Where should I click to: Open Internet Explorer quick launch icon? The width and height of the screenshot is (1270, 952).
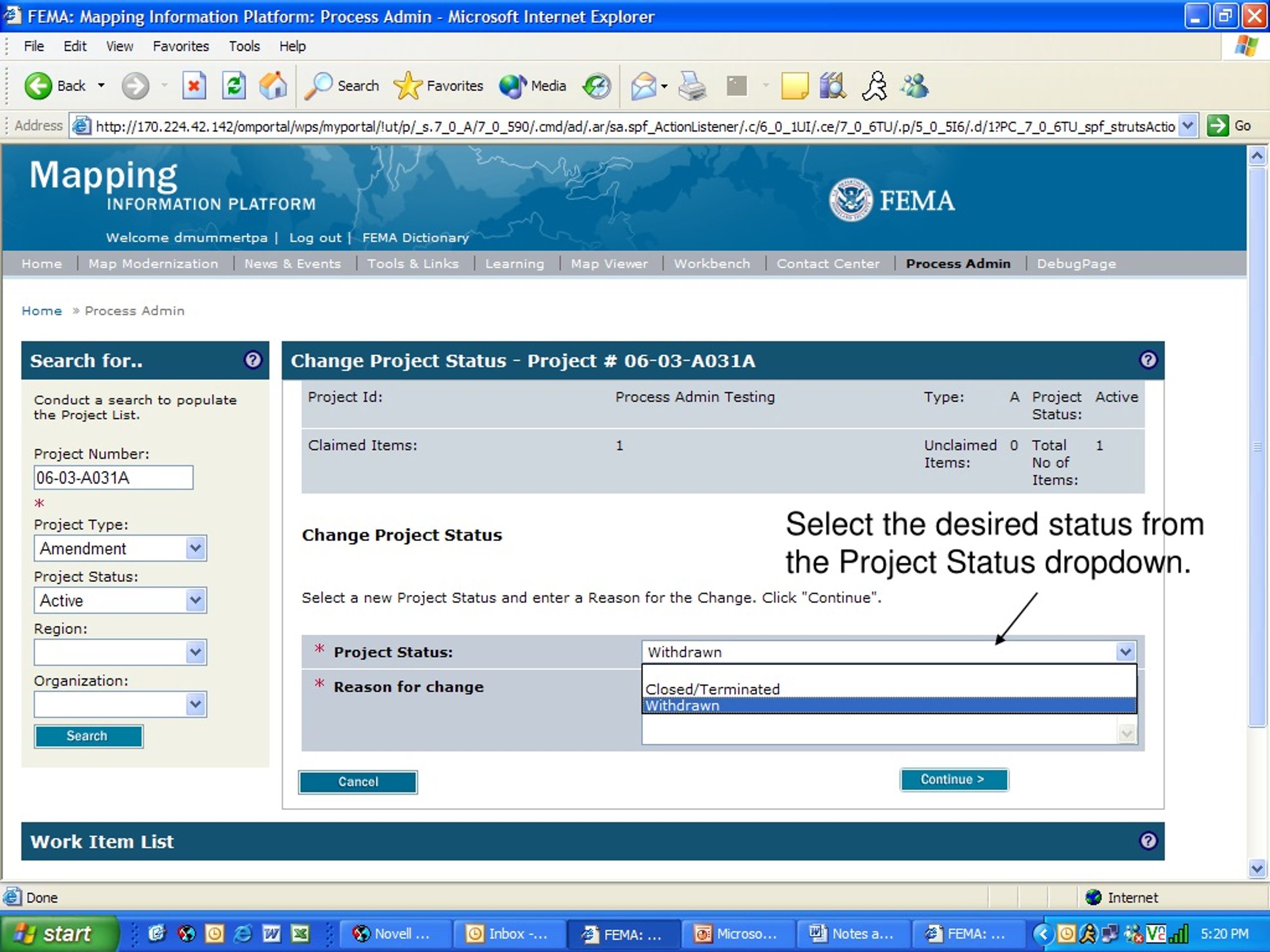[x=243, y=934]
